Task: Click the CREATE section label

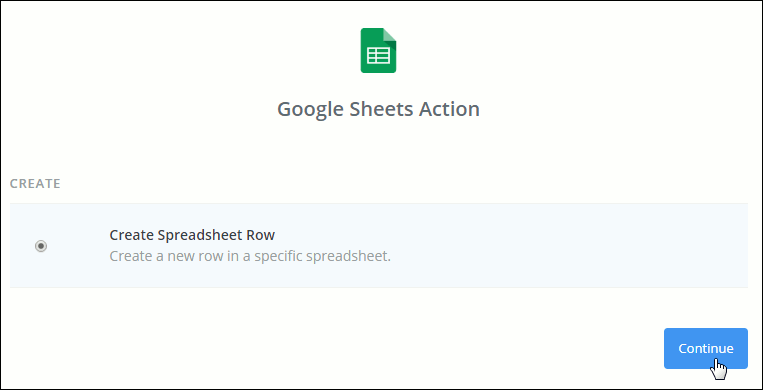Action: (35, 184)
